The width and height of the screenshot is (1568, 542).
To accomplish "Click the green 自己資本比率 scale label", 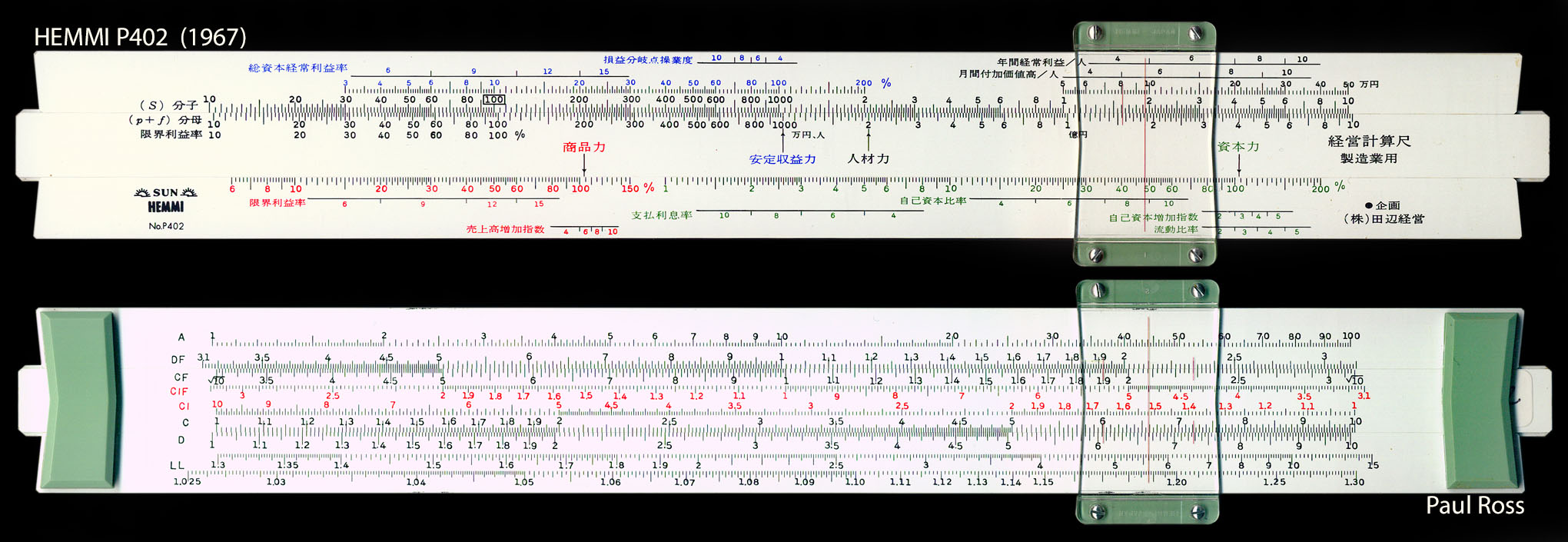I will pos(933,201).
